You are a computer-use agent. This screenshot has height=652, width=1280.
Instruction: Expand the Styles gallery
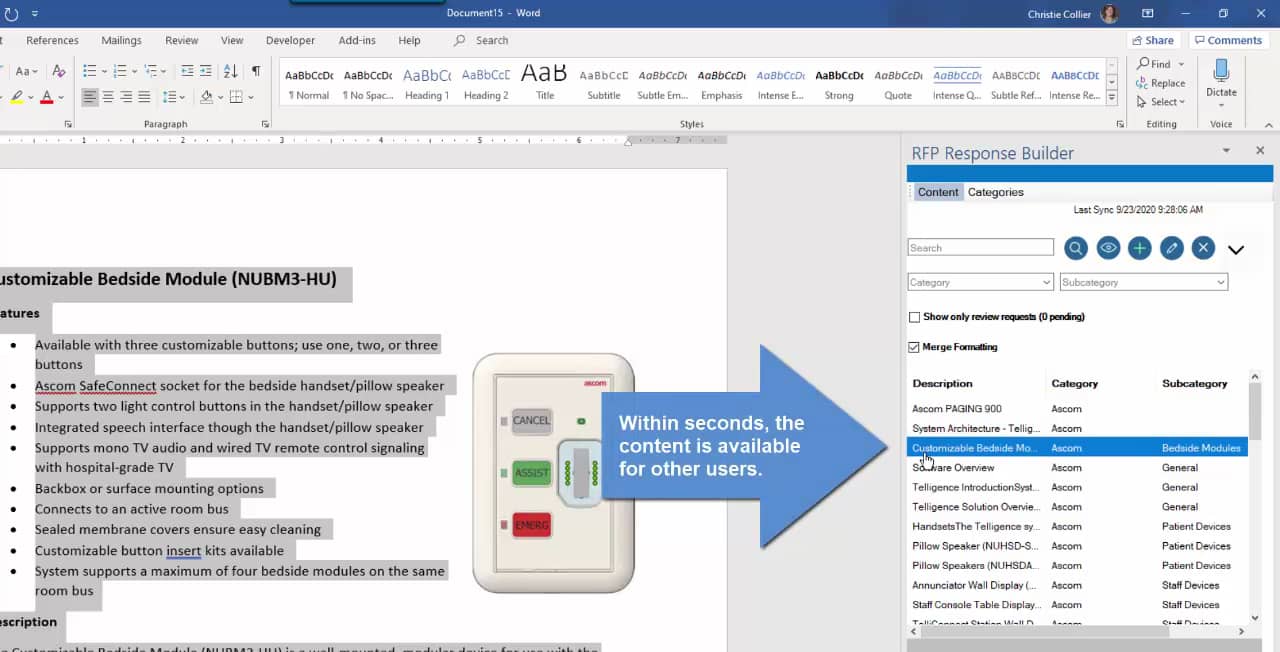1113,100
